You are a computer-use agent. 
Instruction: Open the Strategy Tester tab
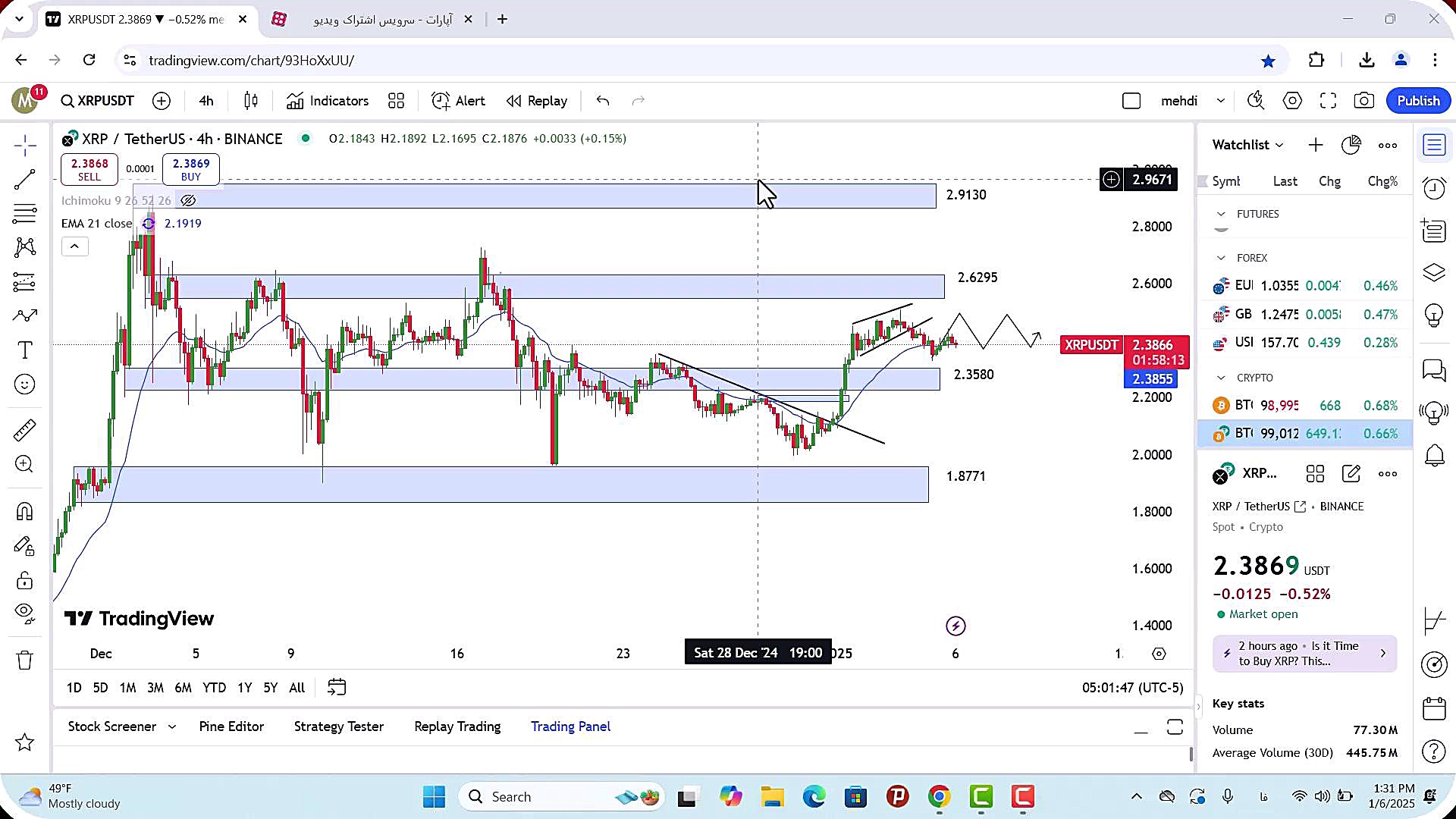point(339,726)
